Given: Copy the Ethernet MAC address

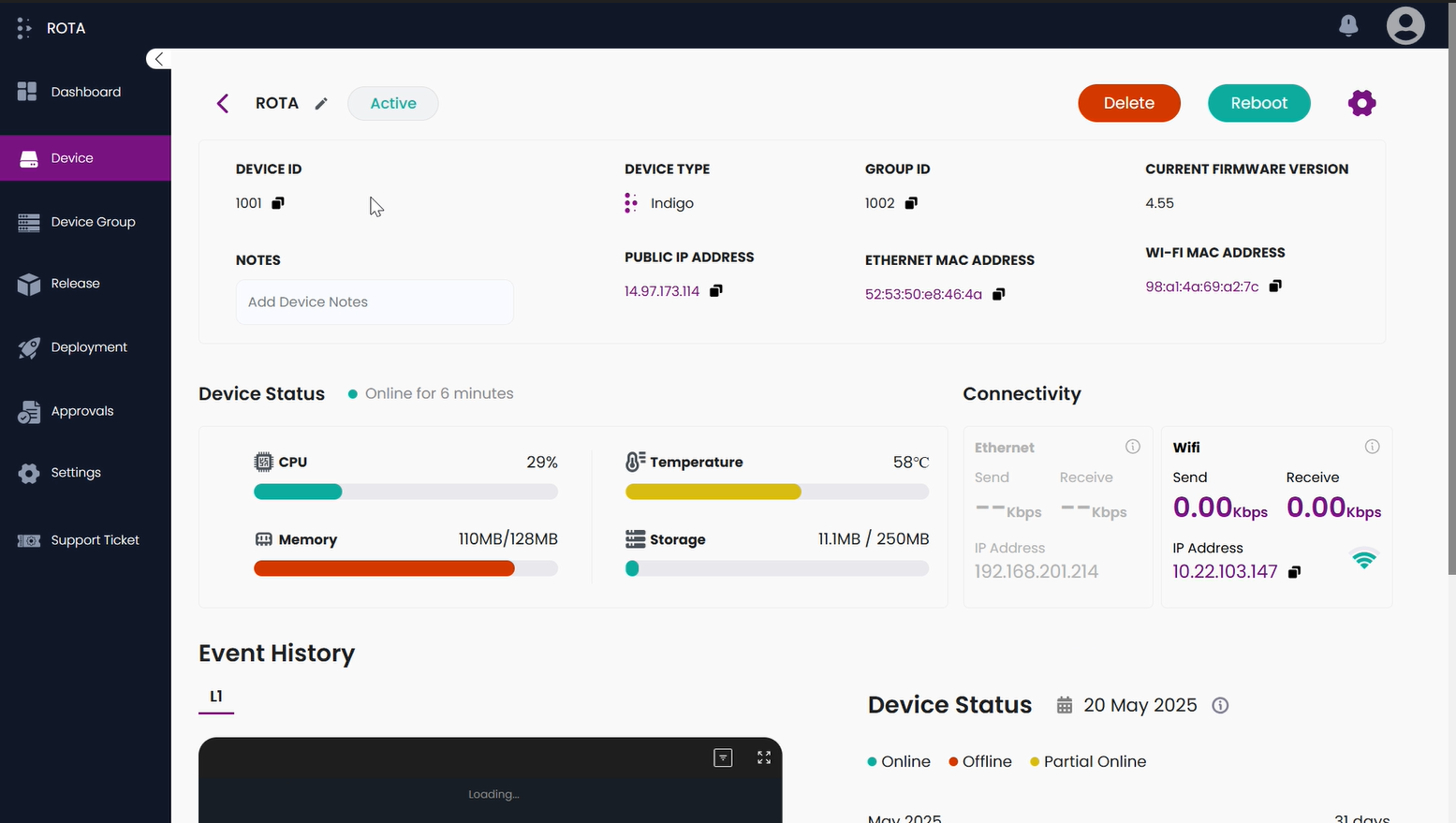Looking at the screenshot, I should (998, 294).
